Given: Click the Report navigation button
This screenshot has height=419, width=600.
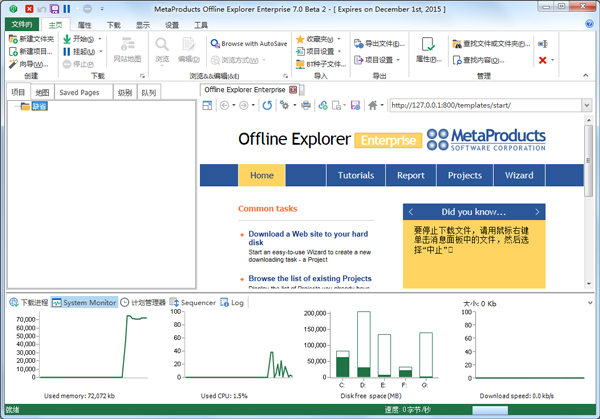Looking at the screenshot, I should click(x=411, y=175).
